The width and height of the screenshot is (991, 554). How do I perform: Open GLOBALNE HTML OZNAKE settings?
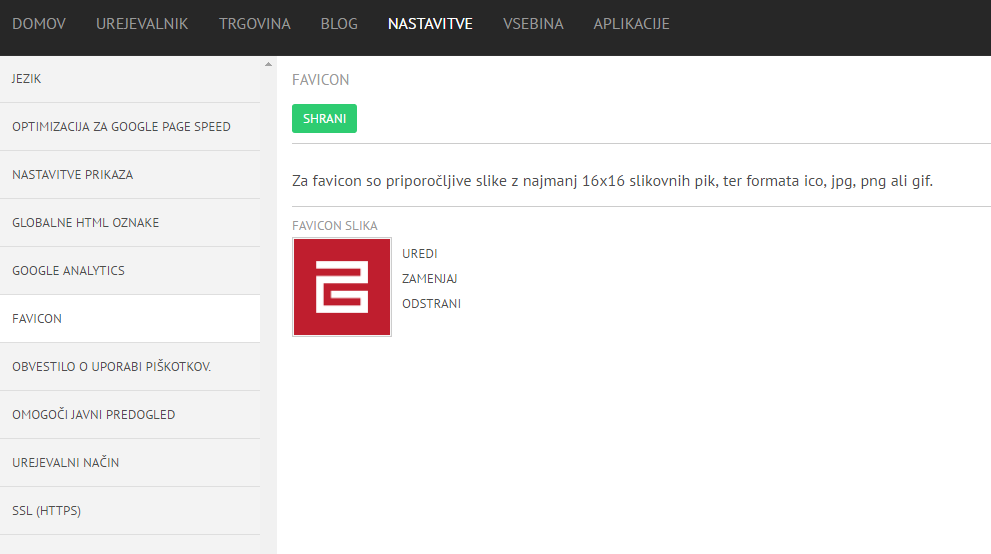click(130, 223)
